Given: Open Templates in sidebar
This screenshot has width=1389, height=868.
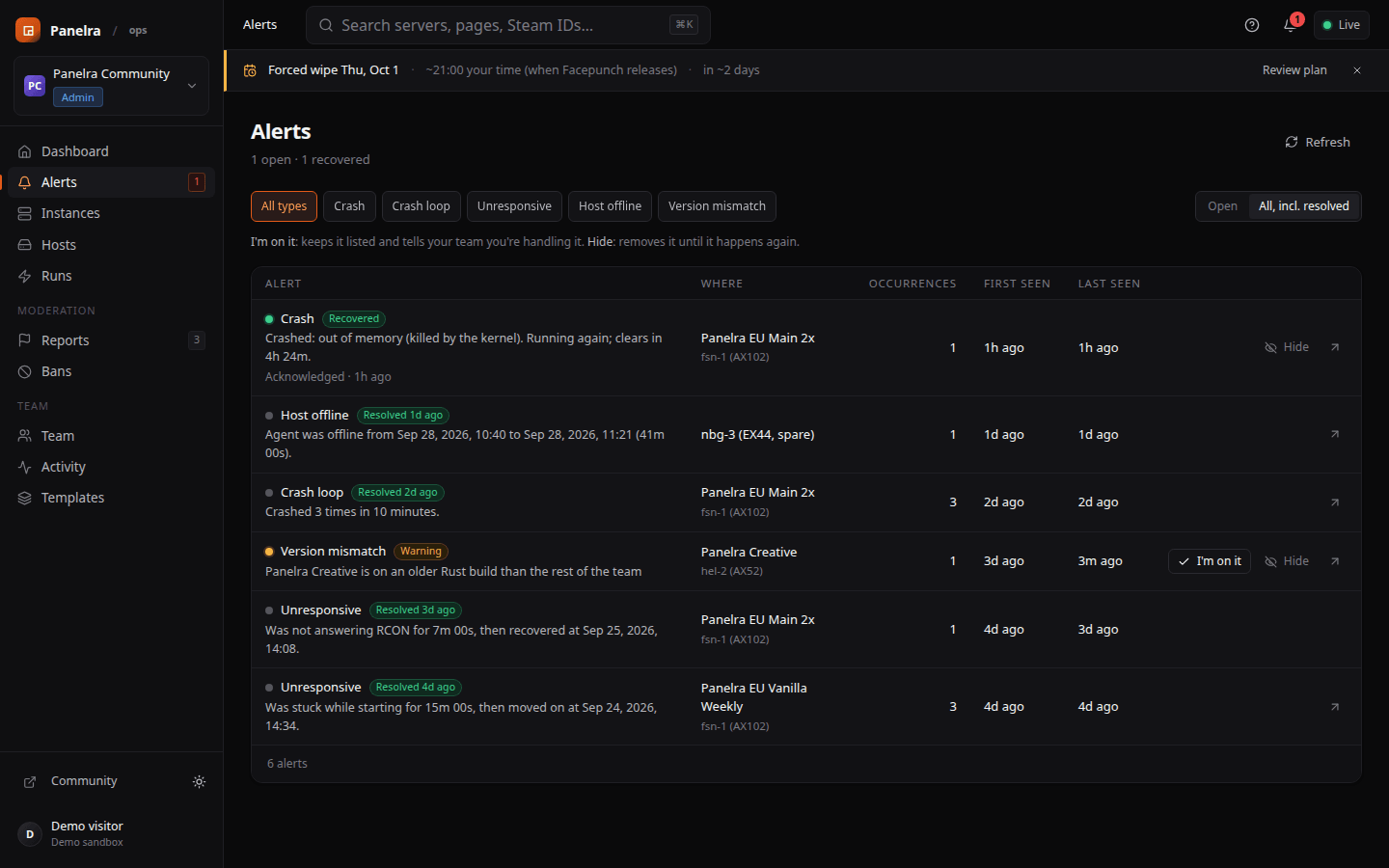Looking at the screenshot, I should [x=112, y=498].
